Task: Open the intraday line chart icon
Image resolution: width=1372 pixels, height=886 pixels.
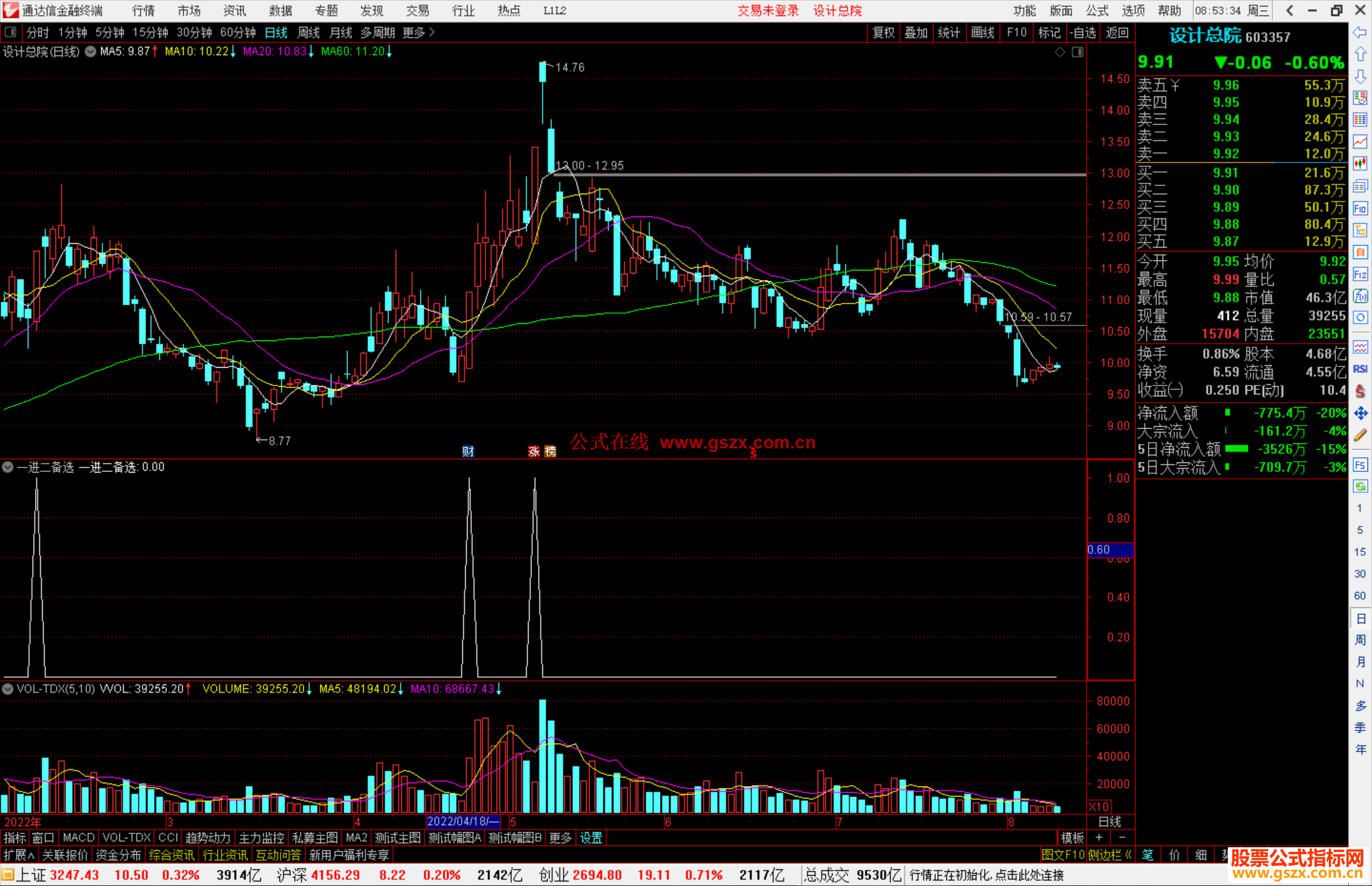Action: coord(1360,142)
